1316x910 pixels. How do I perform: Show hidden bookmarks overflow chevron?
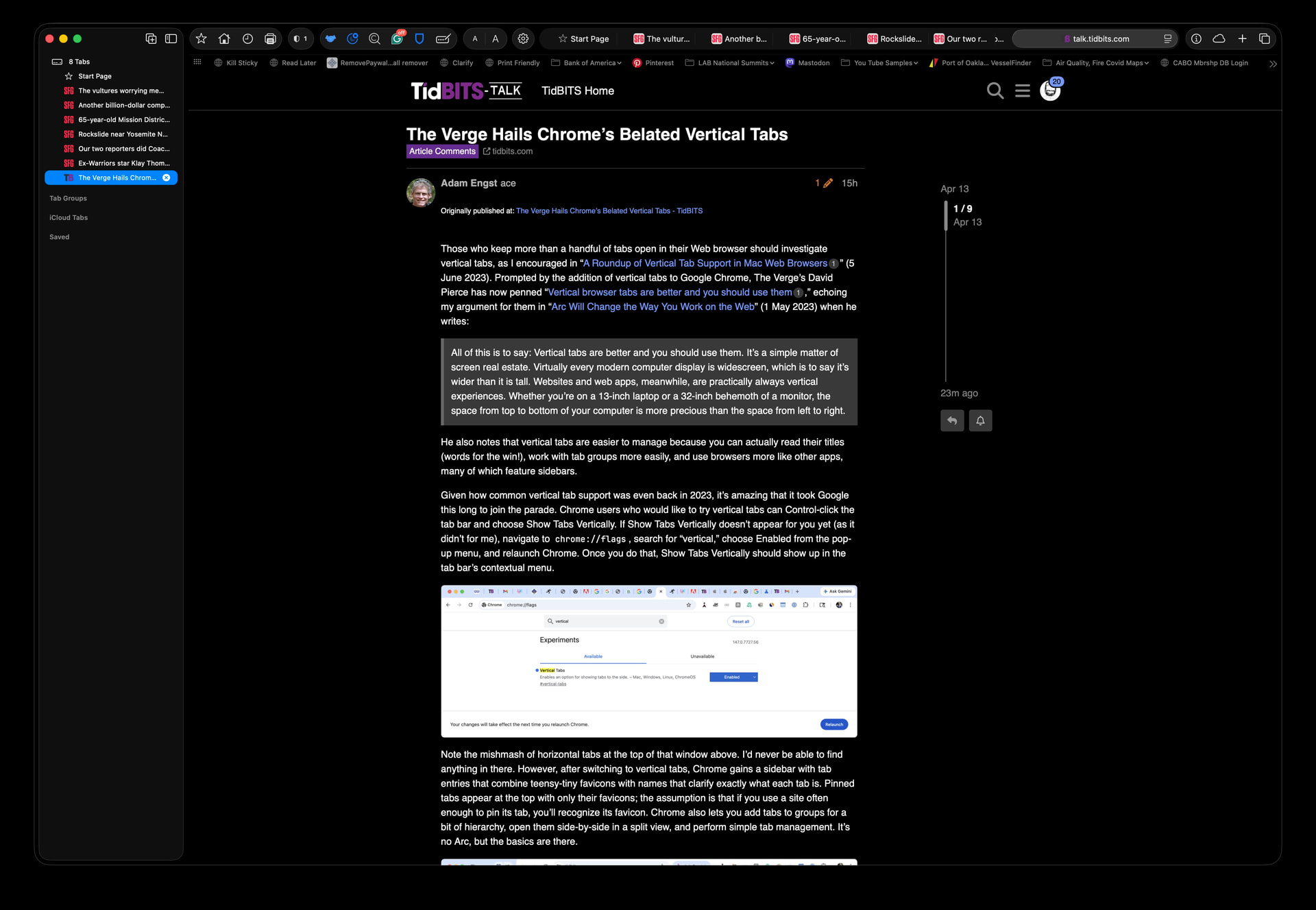[x=1273, y=64]
